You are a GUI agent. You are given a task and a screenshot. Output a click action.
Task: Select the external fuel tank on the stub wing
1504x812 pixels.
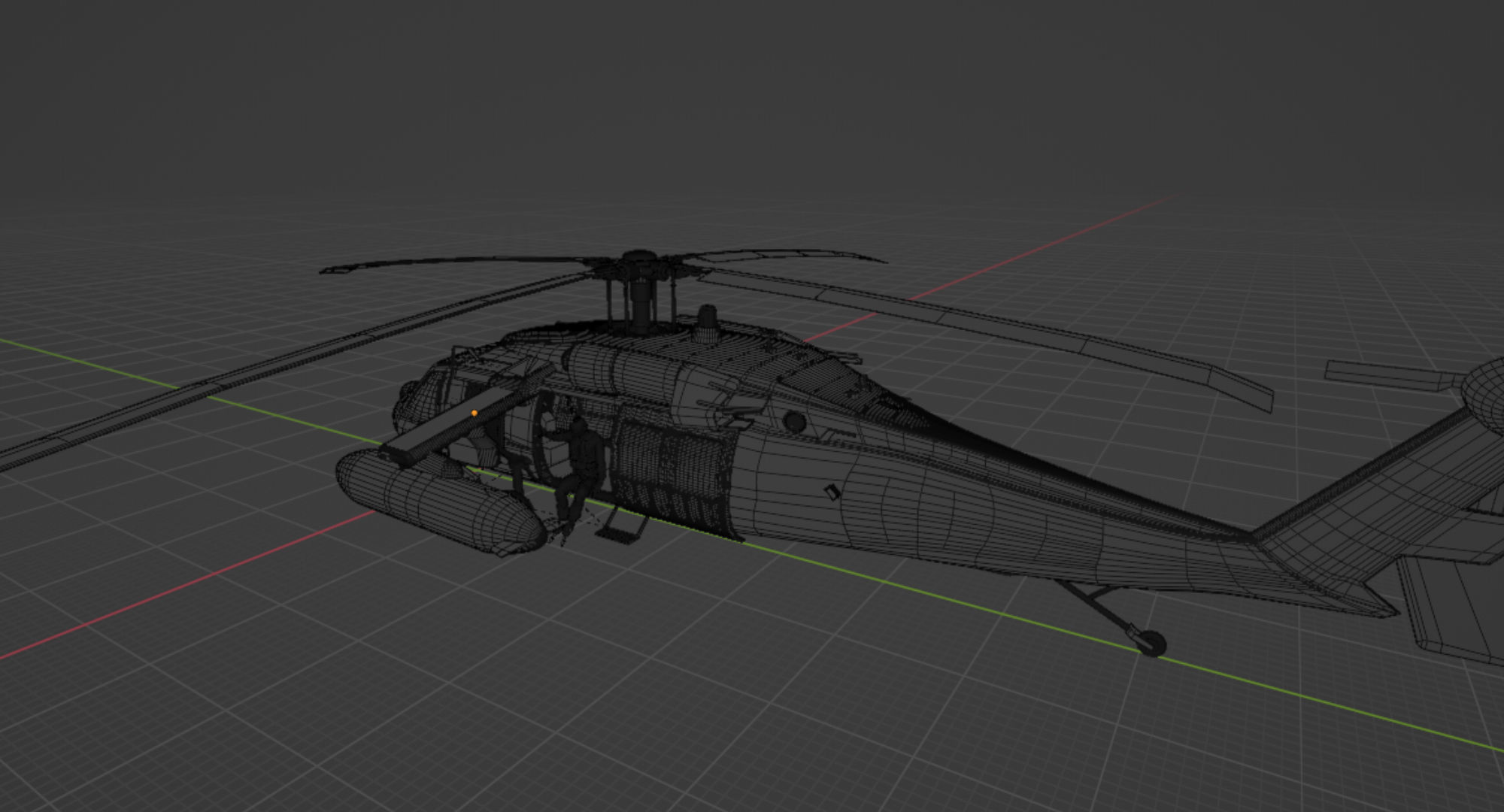tap(440, 500)
